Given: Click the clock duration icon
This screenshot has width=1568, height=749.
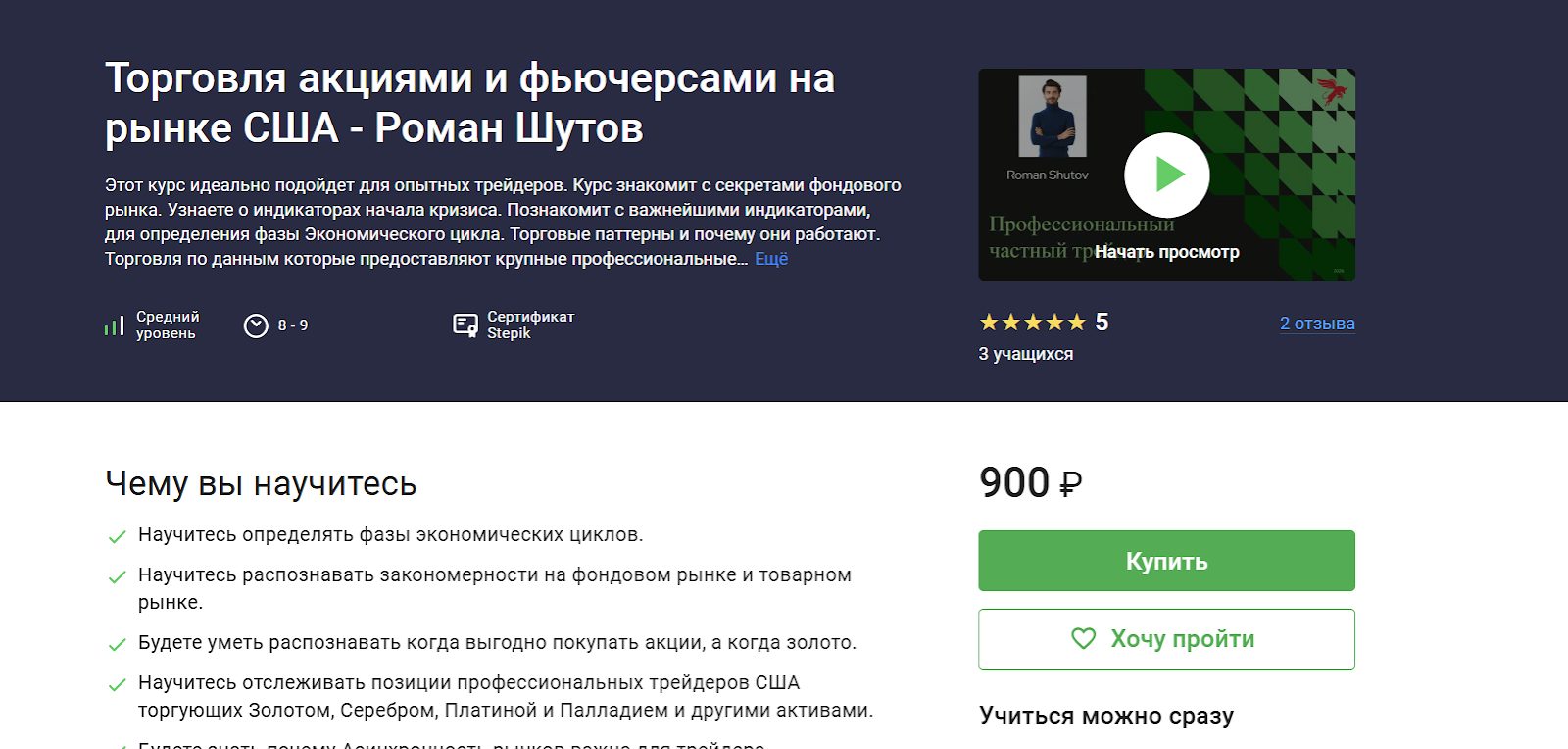Looking at the screenshot, I should coord(256,325).
